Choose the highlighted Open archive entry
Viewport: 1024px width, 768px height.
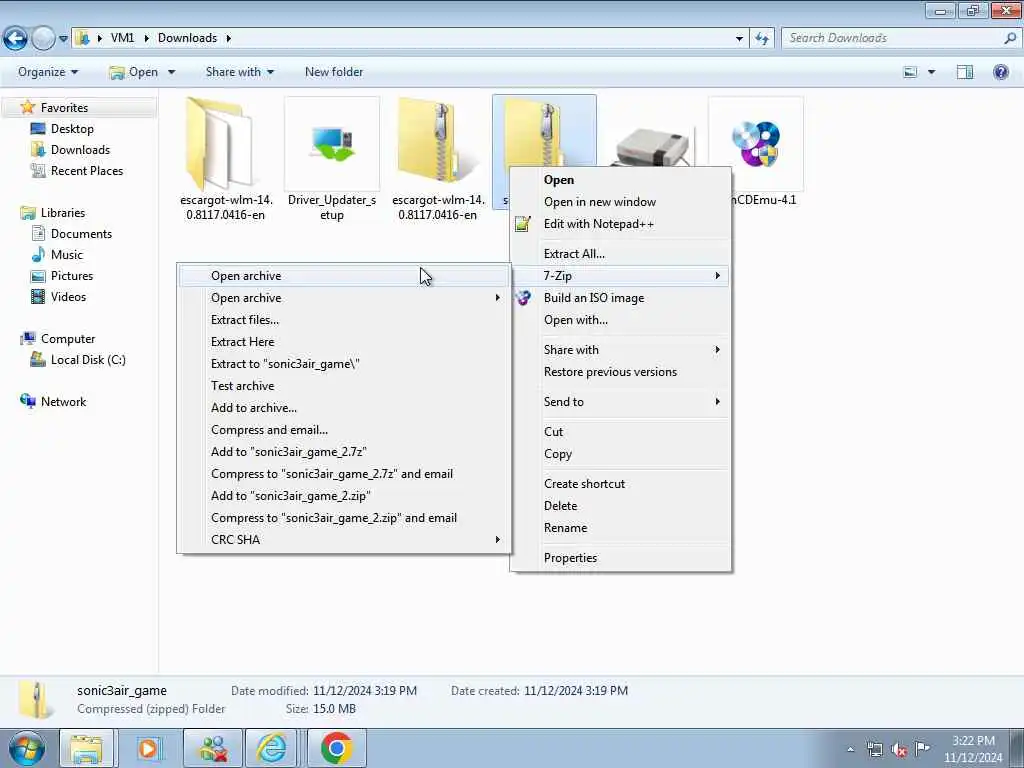[x=344, y=276]
